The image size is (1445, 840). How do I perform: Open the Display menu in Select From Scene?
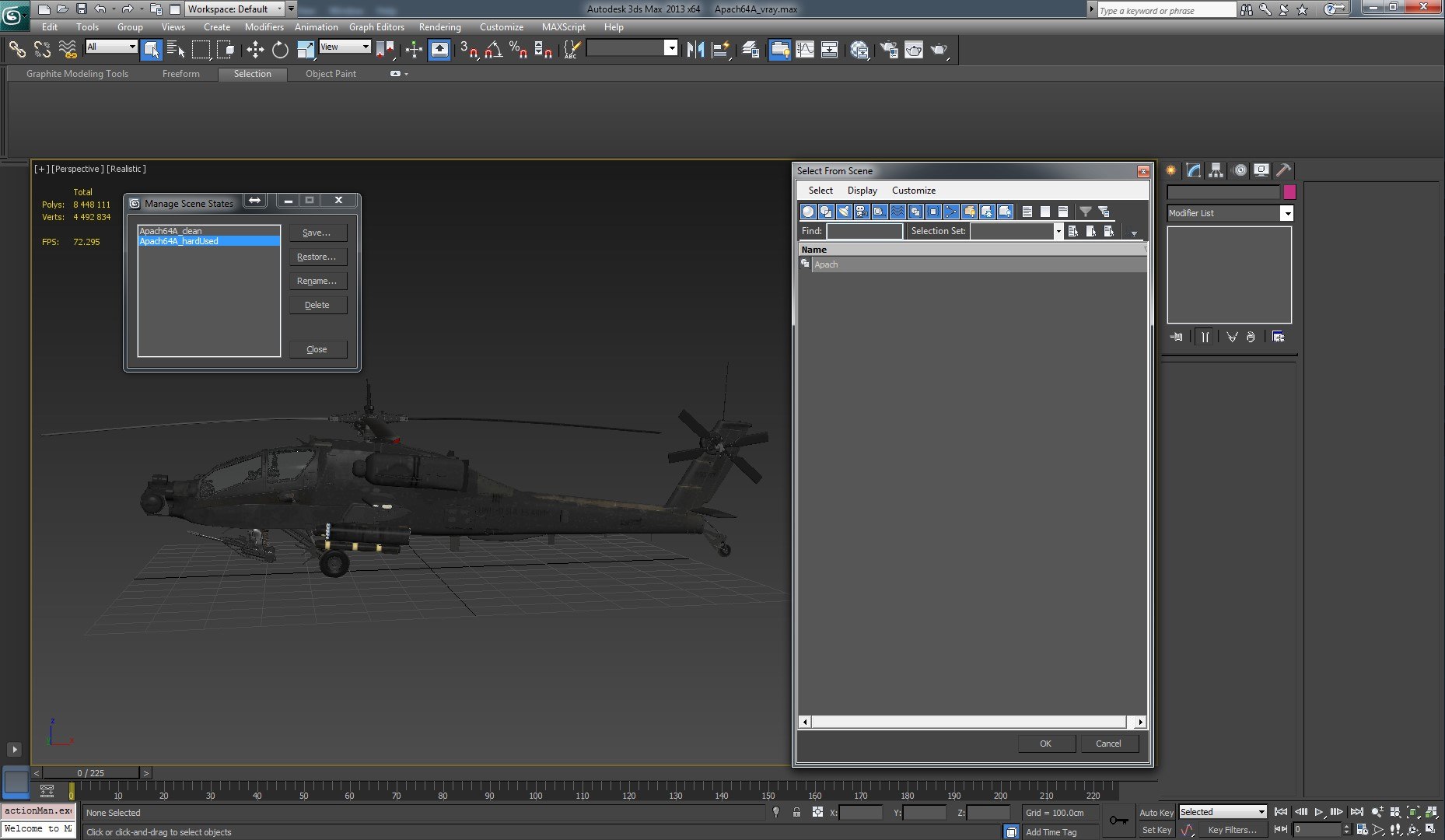coord(862,191)
